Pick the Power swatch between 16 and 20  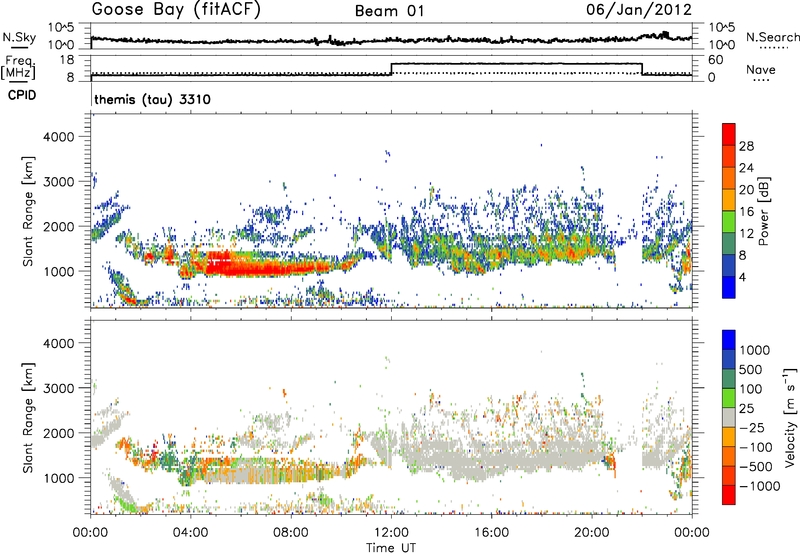(x=729, y=200)
